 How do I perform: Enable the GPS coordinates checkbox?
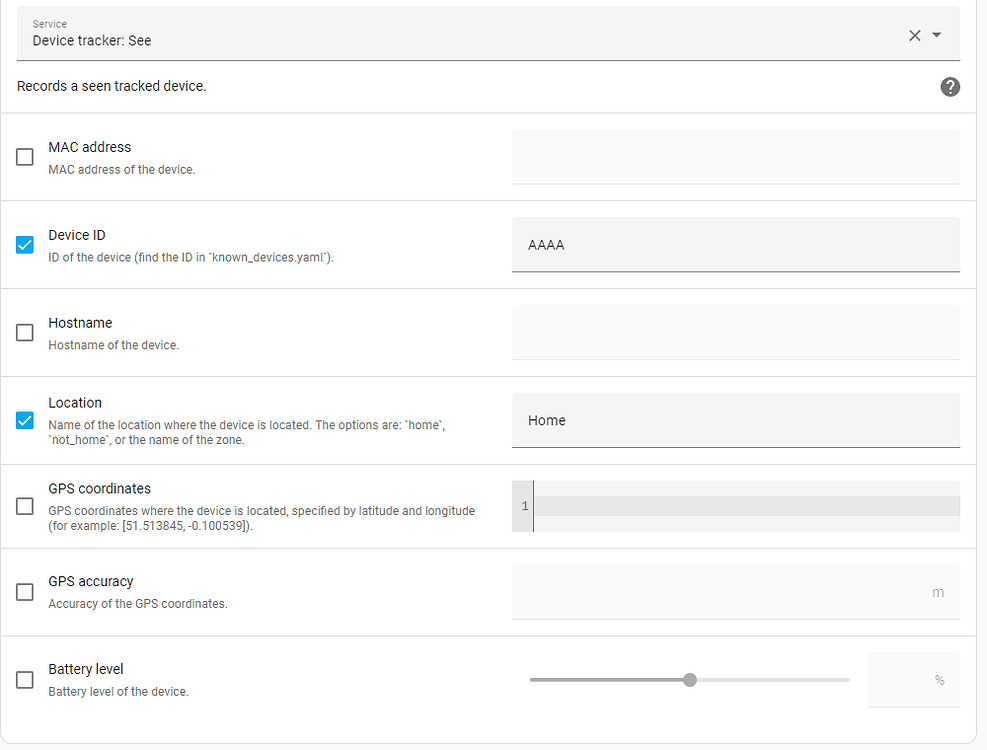pos(25,506)
